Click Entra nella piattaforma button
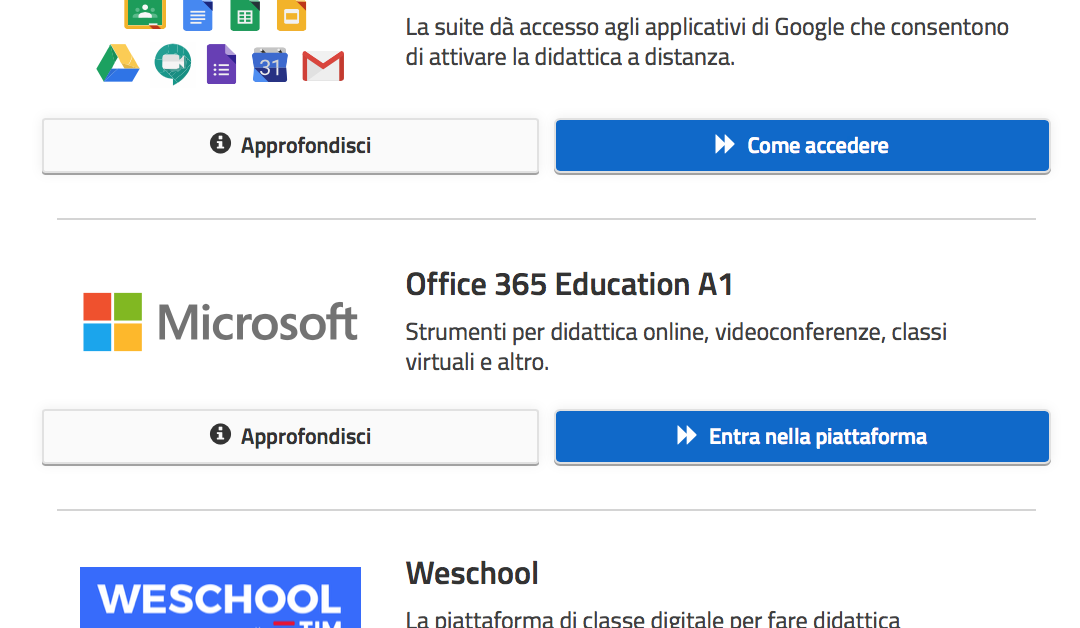The width and height of the screenshot is (1080, 628). (802, 437)
